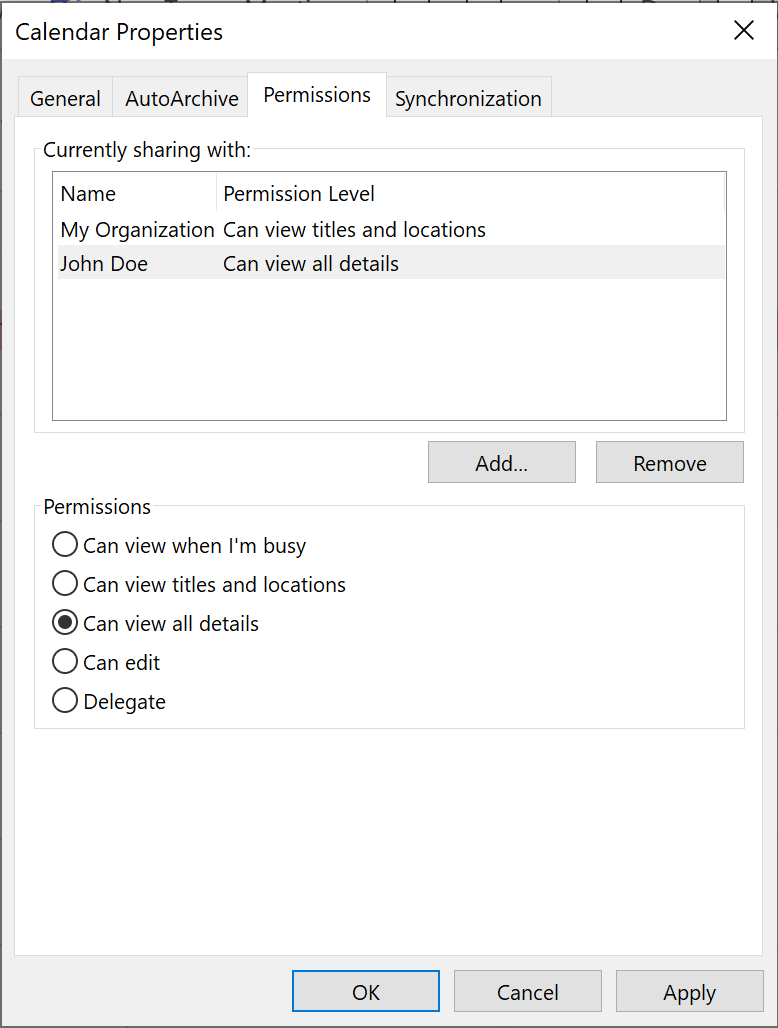The width and height of the screenshot is (778, 1028).
Task: Set permission level to Delegate
Action: (65, 701)
